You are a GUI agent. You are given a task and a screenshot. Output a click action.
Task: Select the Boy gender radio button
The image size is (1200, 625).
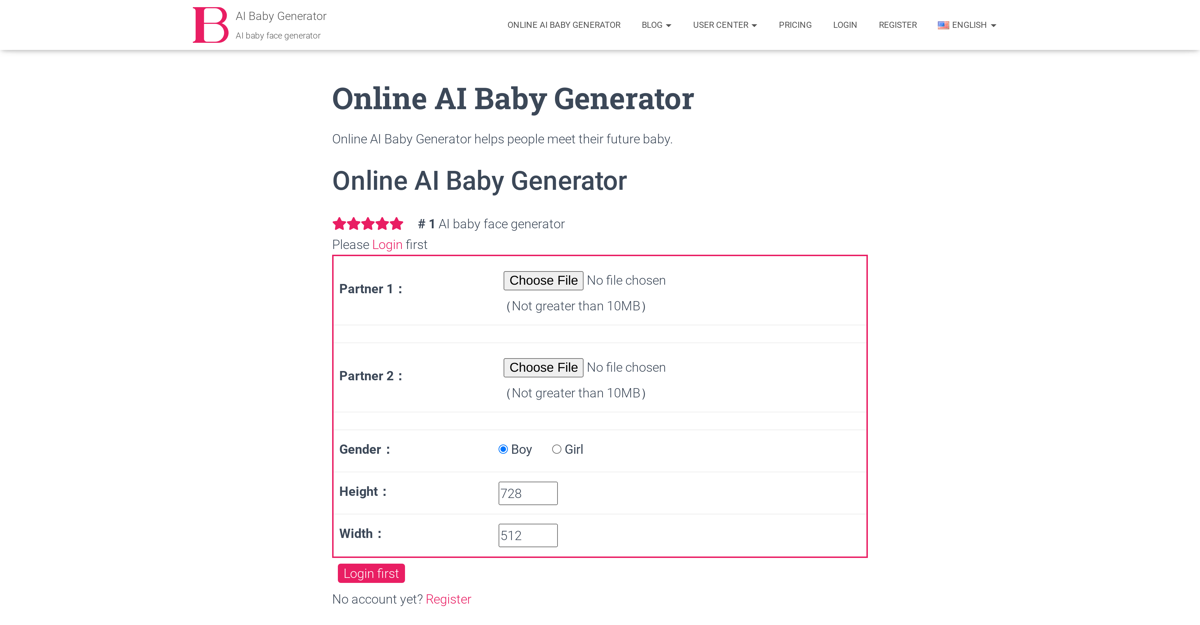click(x=503, y=450)
